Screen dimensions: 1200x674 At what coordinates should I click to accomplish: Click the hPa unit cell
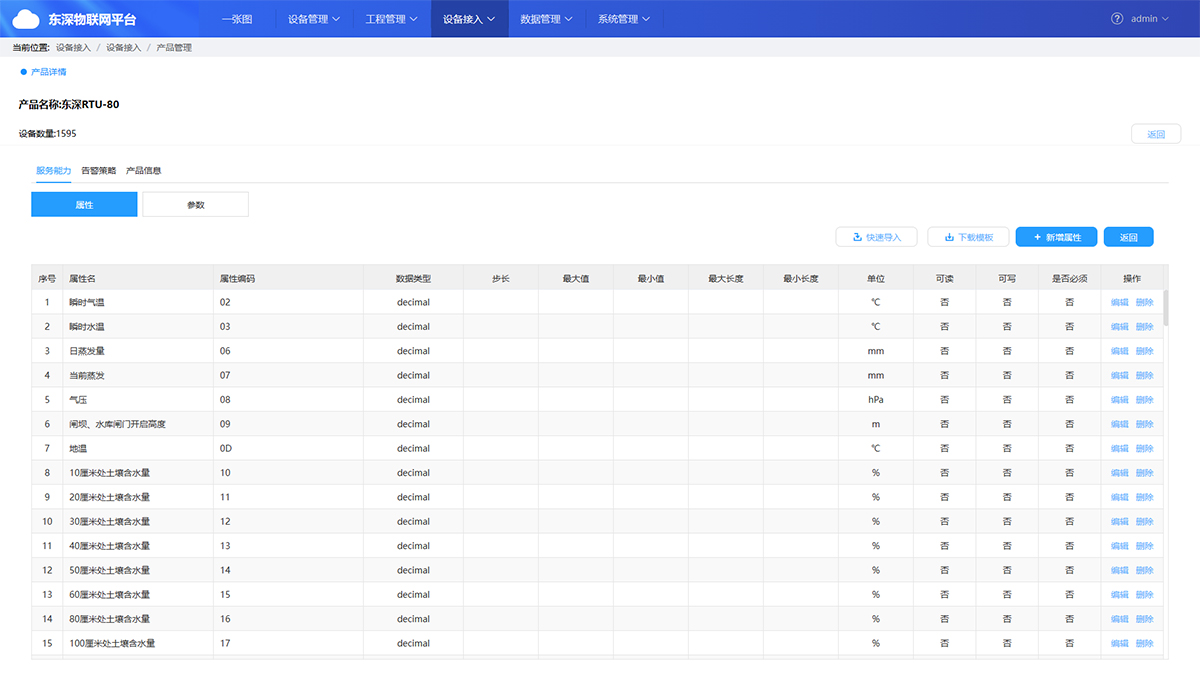point(875,399)
